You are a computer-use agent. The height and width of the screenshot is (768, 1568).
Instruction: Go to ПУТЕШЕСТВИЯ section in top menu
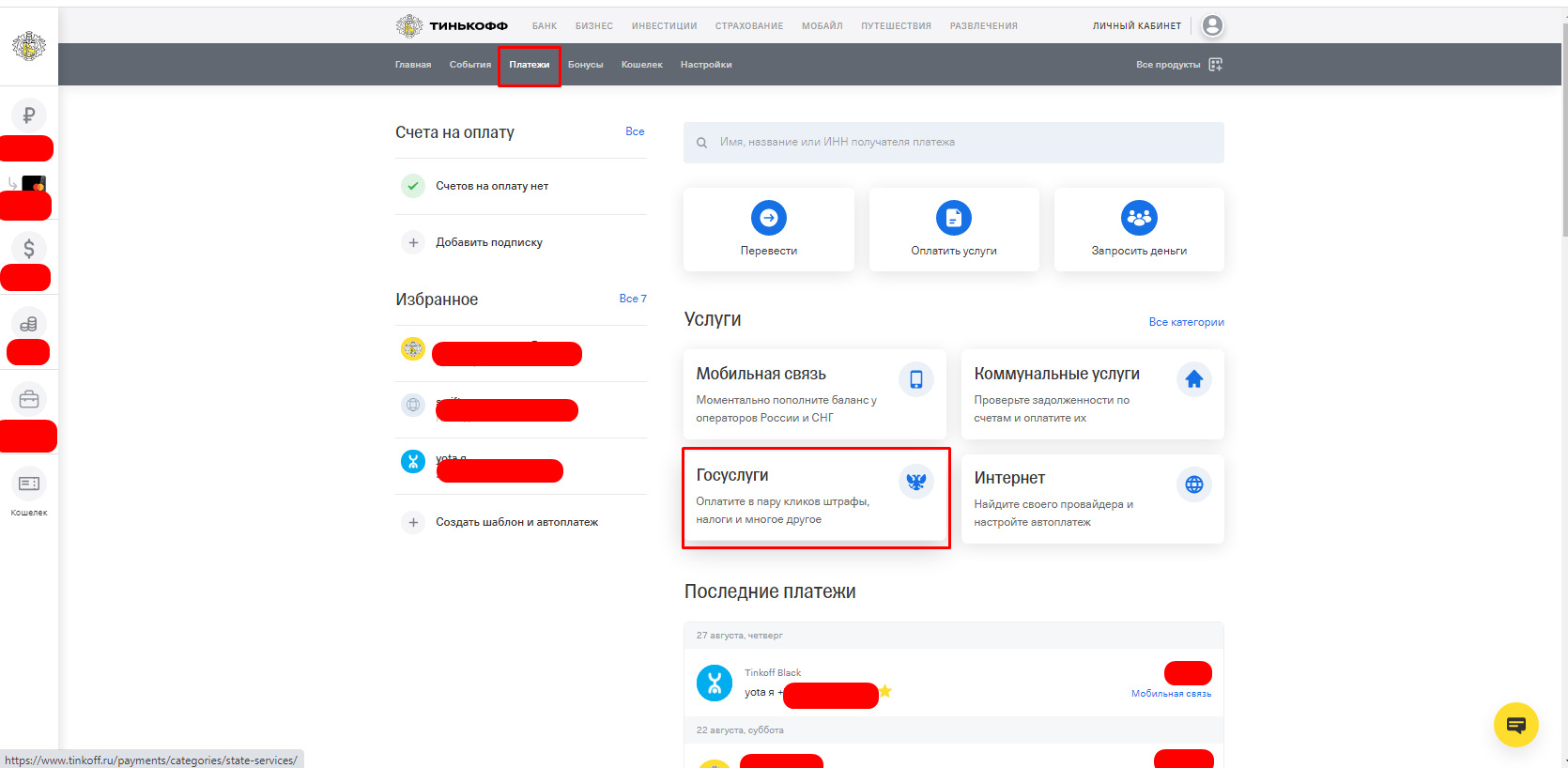click(897, 26)
